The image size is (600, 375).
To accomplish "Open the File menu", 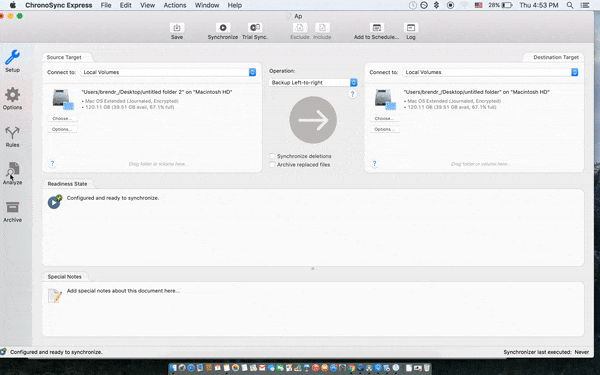I will [x=106, y=5].
